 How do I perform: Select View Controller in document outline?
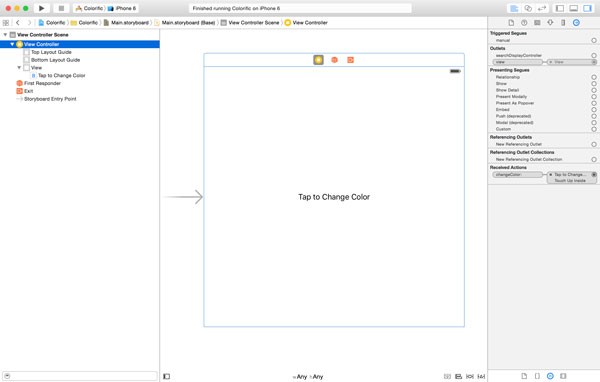click(80, 44)
